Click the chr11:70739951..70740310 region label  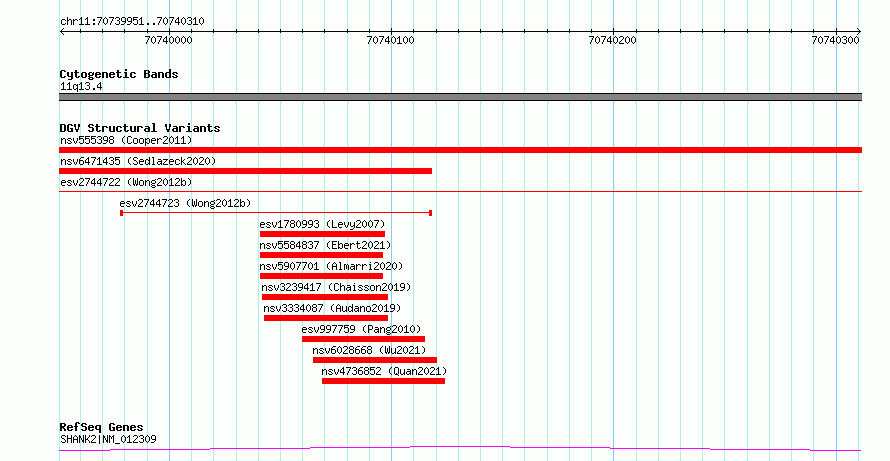[132, 22]
